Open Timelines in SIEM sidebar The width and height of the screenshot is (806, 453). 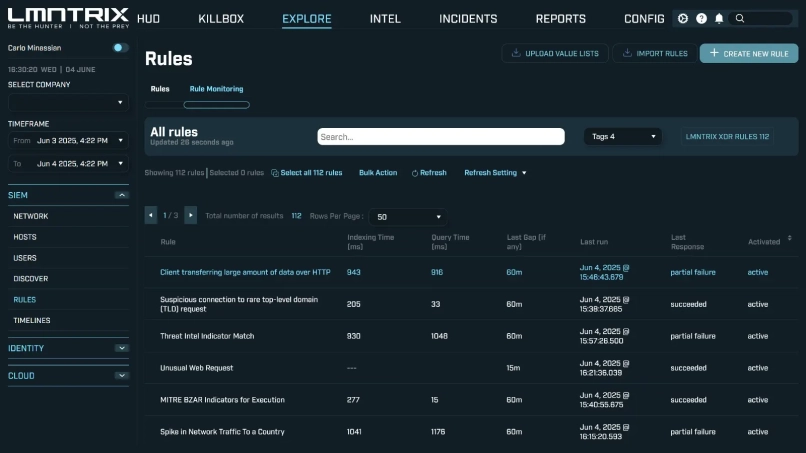(x=32, y=320)
